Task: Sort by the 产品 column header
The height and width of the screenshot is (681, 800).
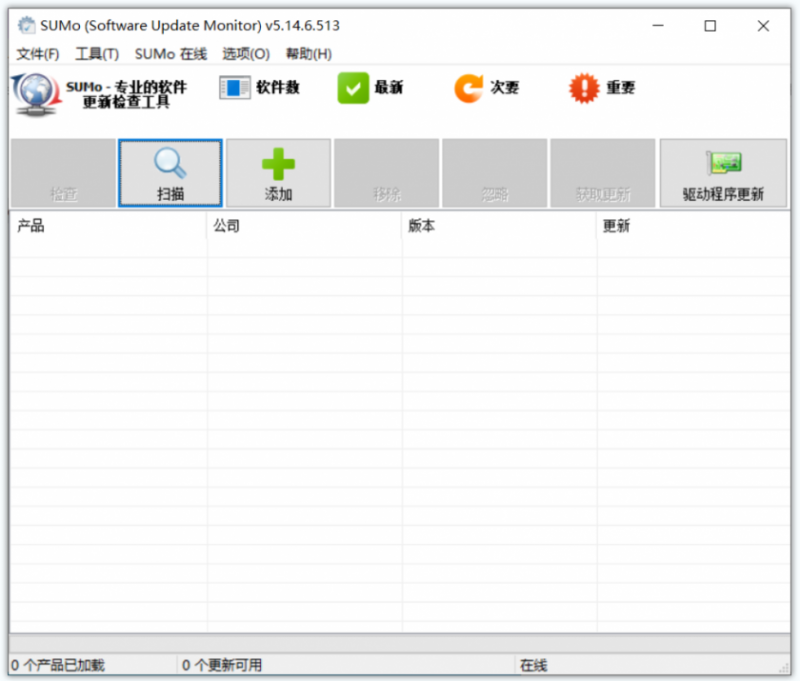Action: 108,225
